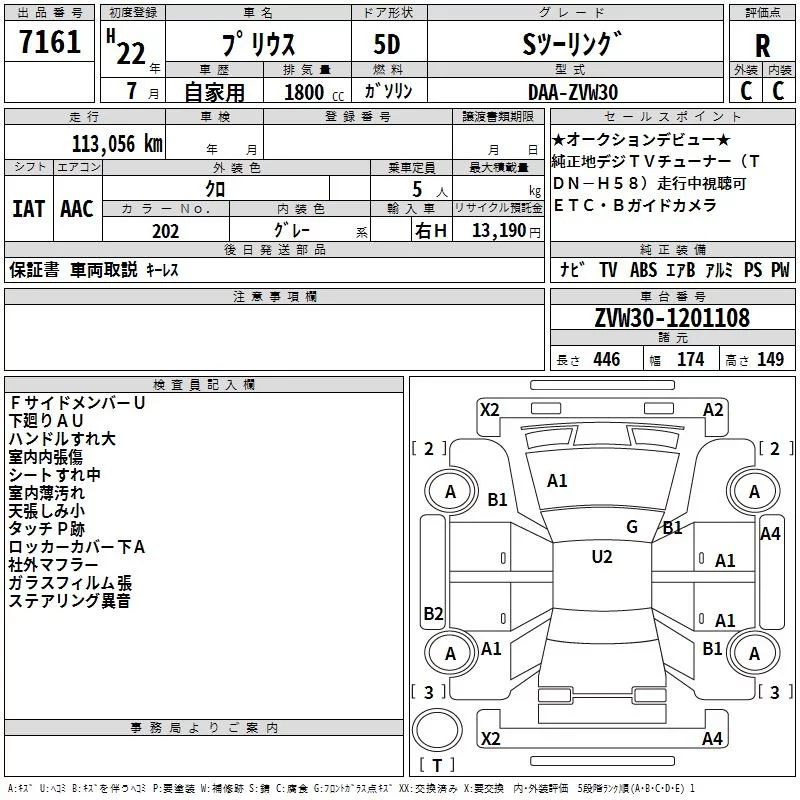Viewport: 800px width, 800px height.
Task: Click inspector note FサイドメンバーU
Action: click(x=78, y=403)
